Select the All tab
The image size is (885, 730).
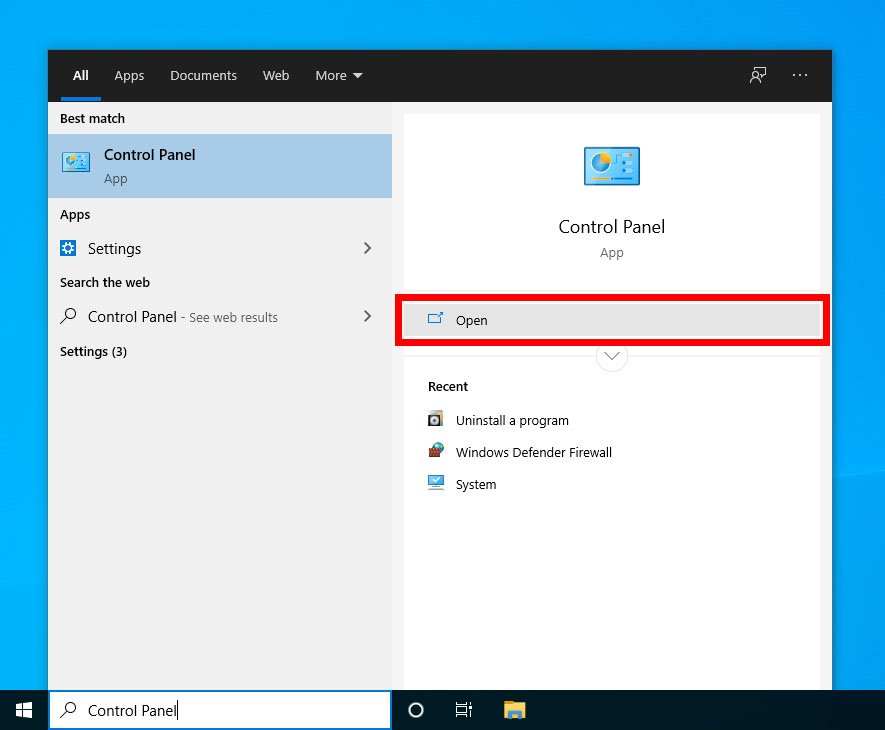coord(81,76)
